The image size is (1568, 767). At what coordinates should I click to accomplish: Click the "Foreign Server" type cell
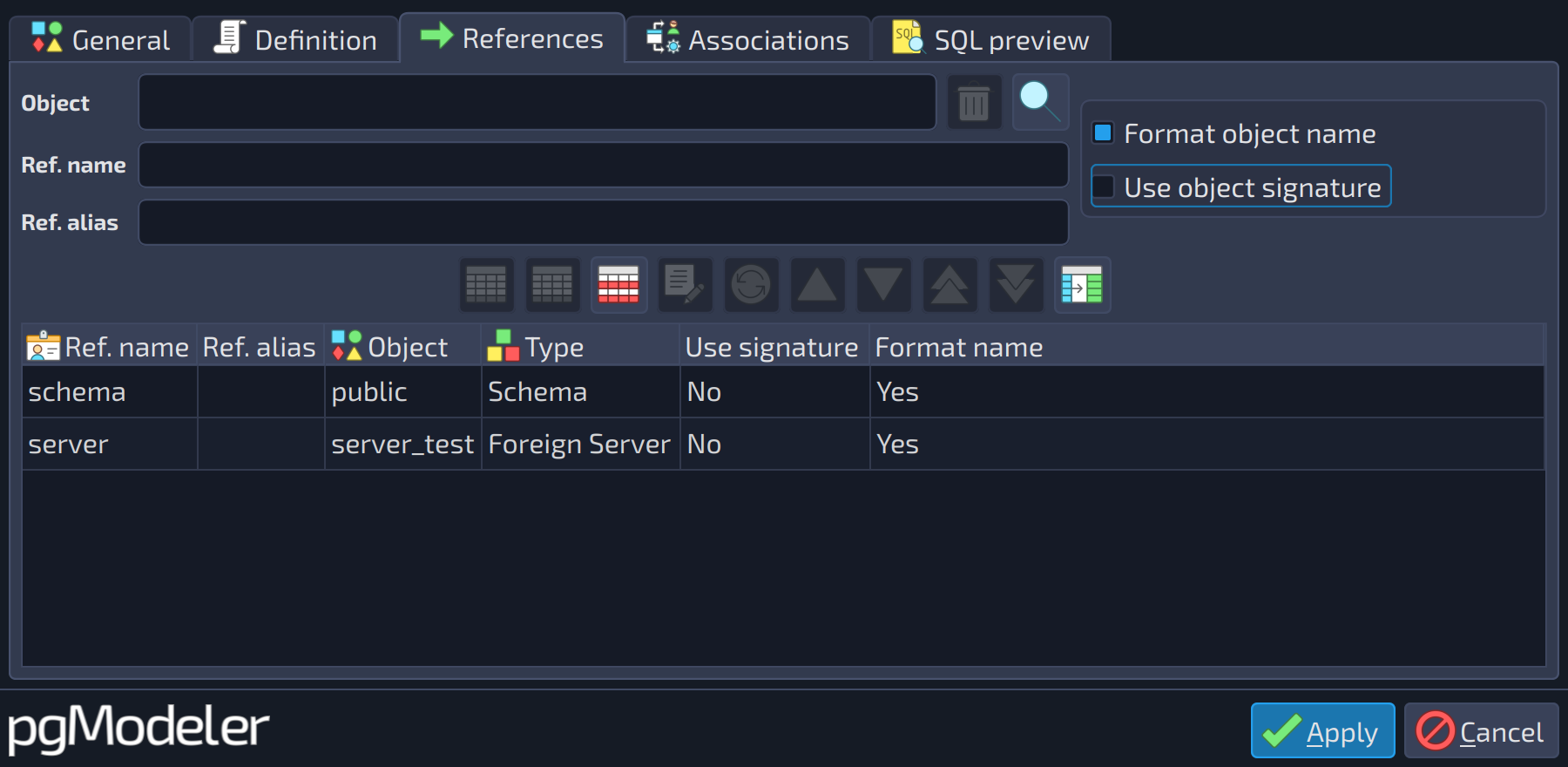tap(580, 445)
